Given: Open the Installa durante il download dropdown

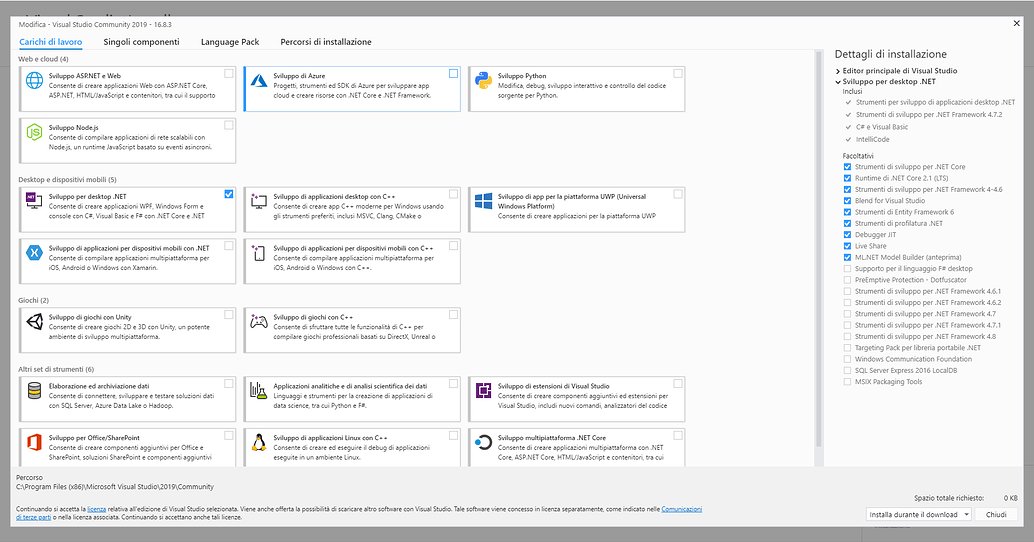Looking at the screenshot, I should point(919,514).
